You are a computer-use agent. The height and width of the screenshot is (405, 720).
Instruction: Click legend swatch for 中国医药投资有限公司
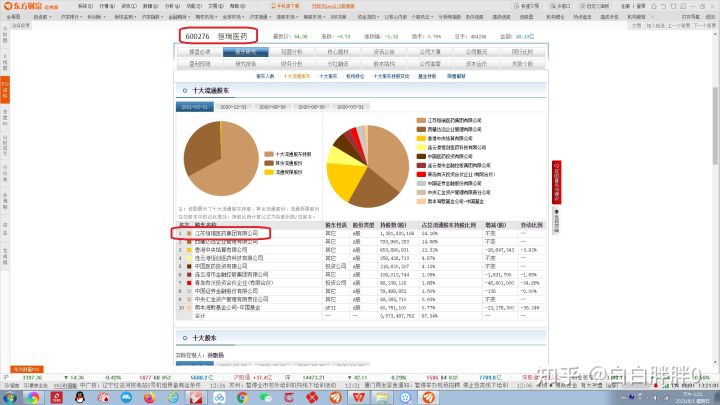point(421,156)
